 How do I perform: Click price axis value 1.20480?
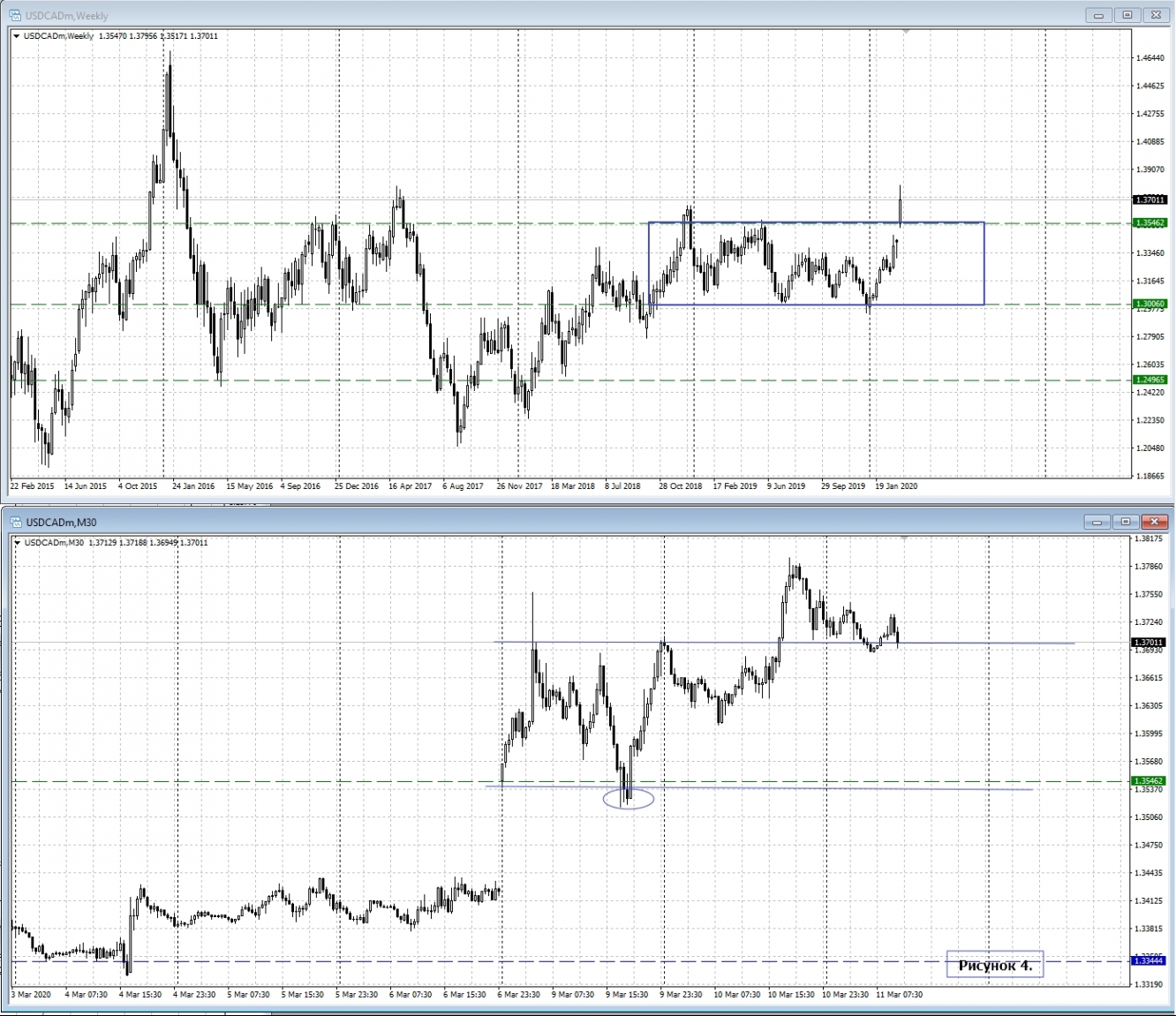(1150, 448)
